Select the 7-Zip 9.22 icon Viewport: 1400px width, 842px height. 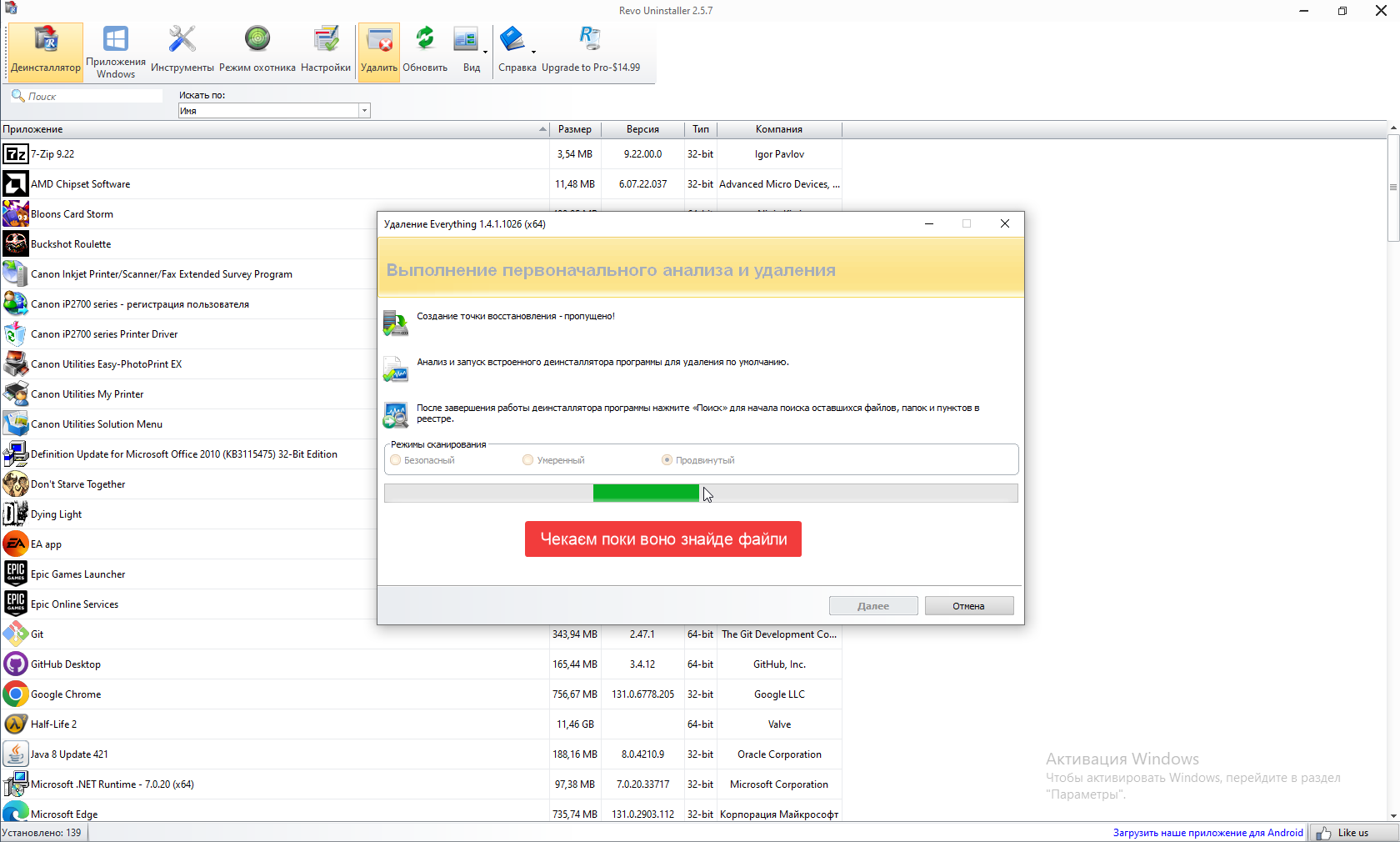(15, 154)
